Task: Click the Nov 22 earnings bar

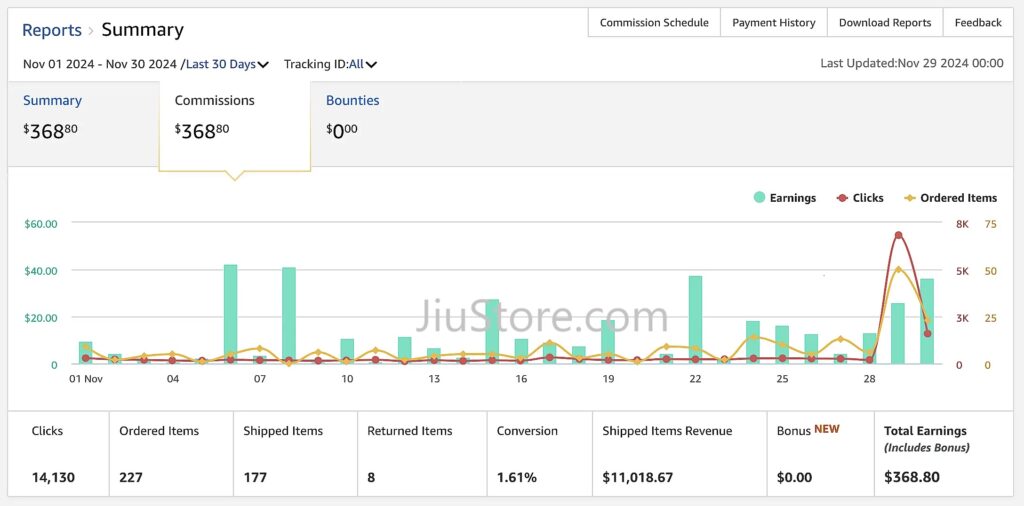Action: pos(695,320)
